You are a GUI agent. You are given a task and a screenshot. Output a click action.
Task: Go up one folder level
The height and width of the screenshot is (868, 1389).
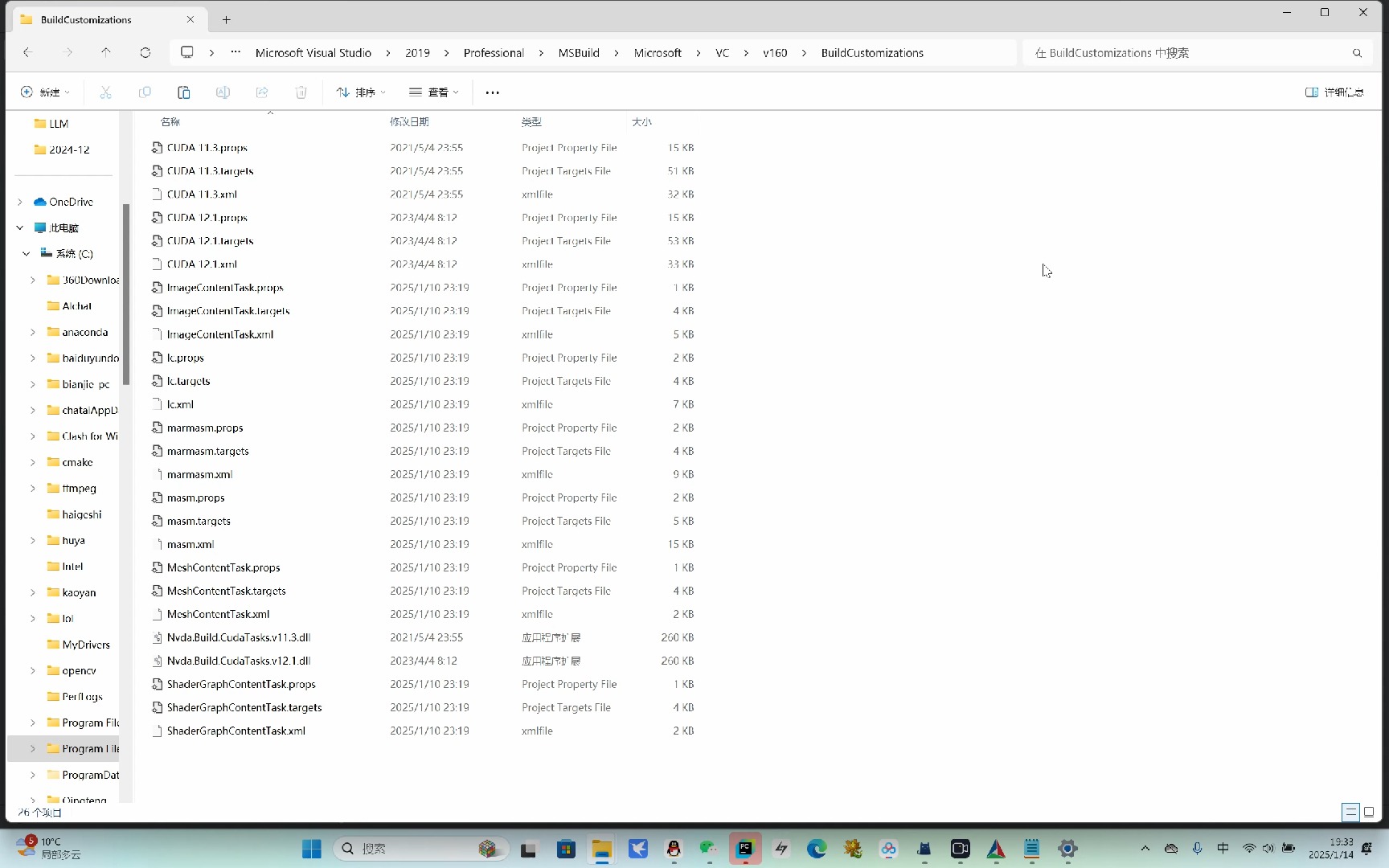[106, 52]
